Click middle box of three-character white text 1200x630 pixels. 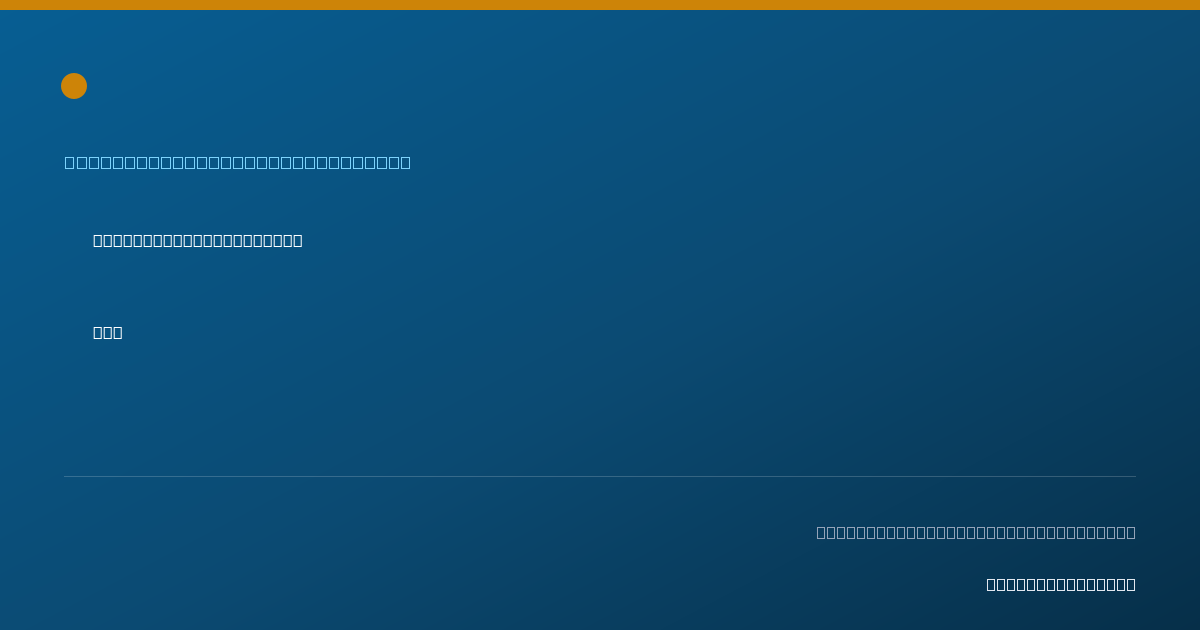tap(108, 332)
